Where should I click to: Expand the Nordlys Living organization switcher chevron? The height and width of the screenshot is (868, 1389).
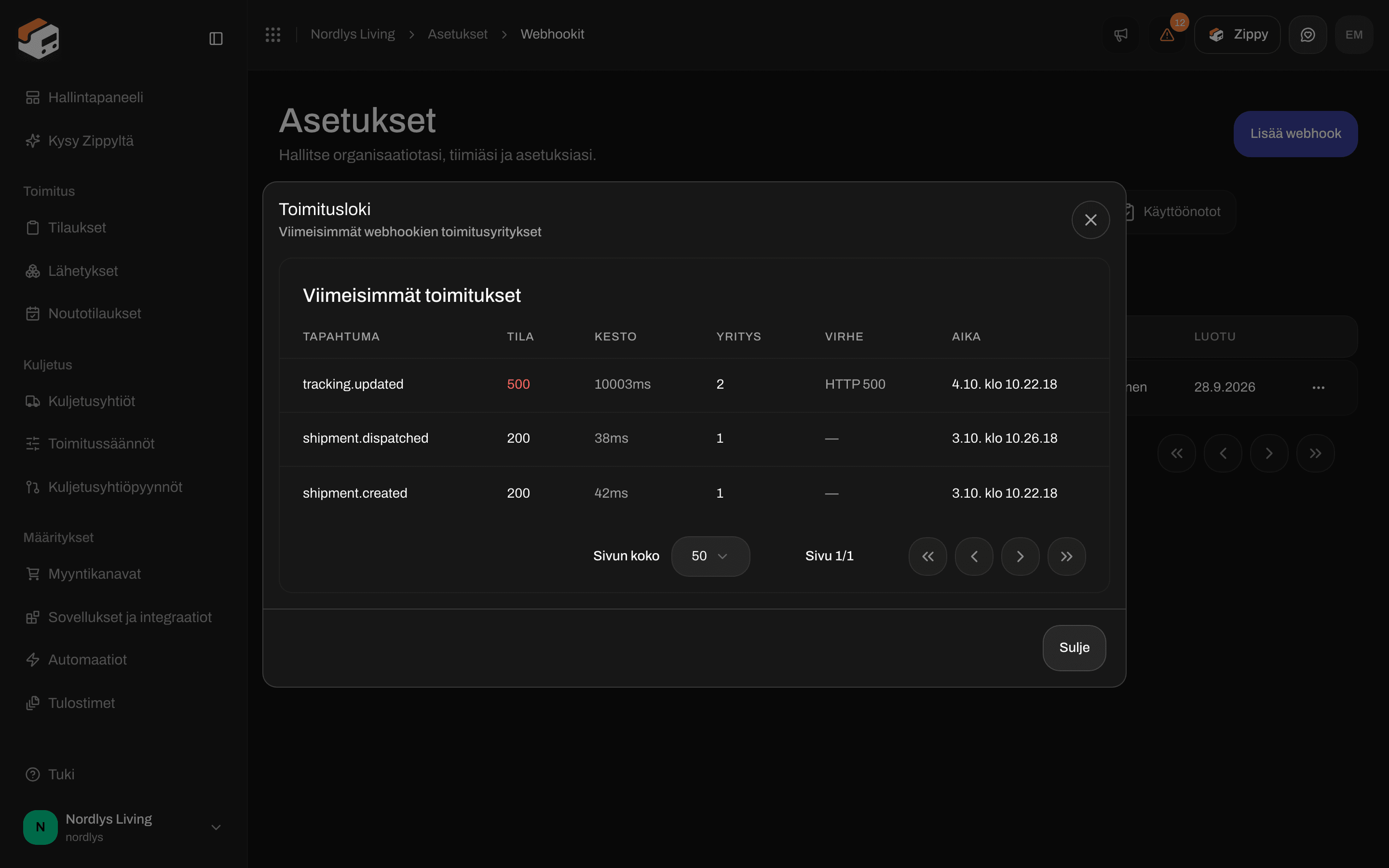(x=216, y=827)
